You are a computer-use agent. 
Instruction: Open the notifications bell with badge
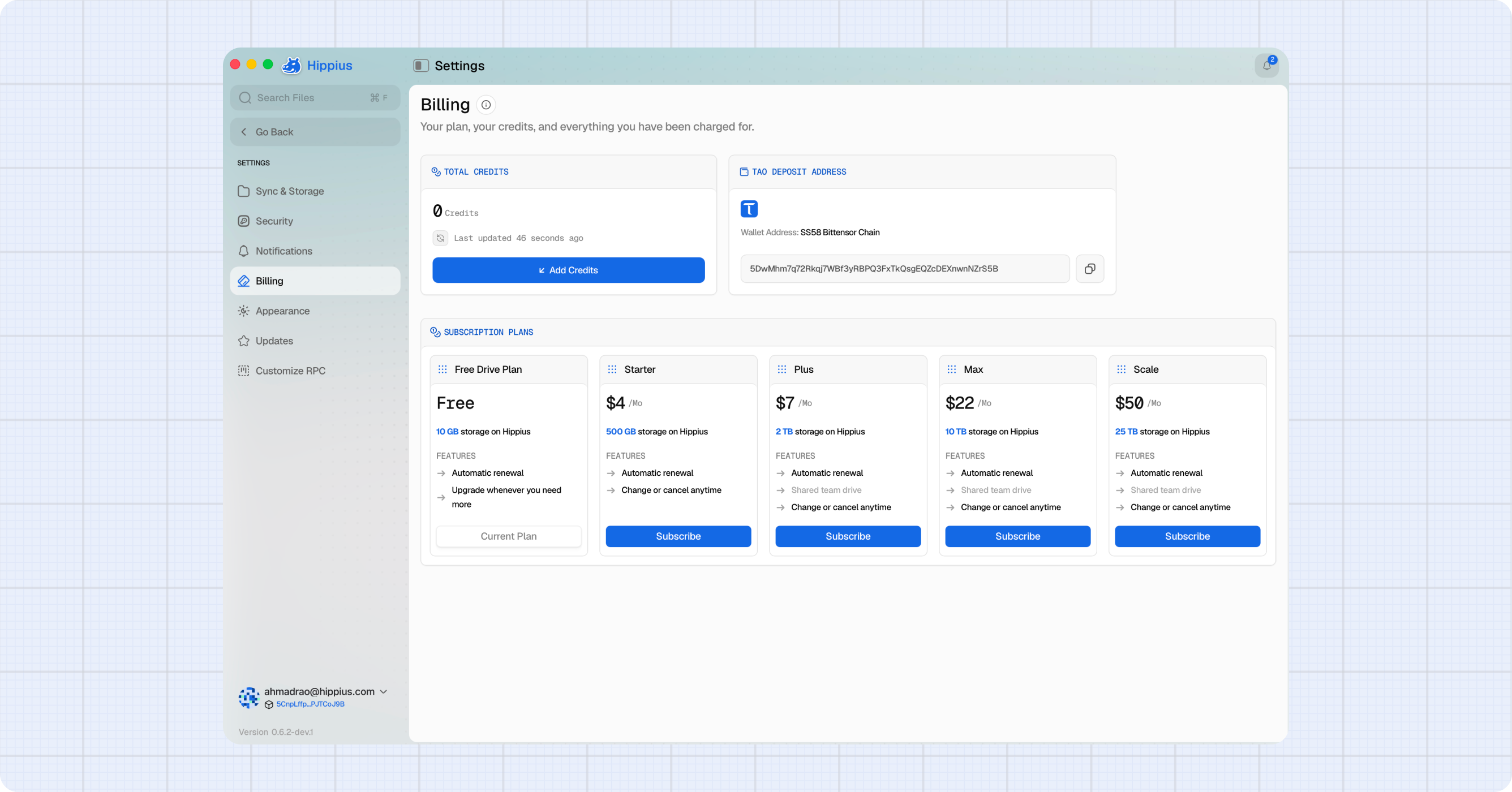coord(1266,66)
